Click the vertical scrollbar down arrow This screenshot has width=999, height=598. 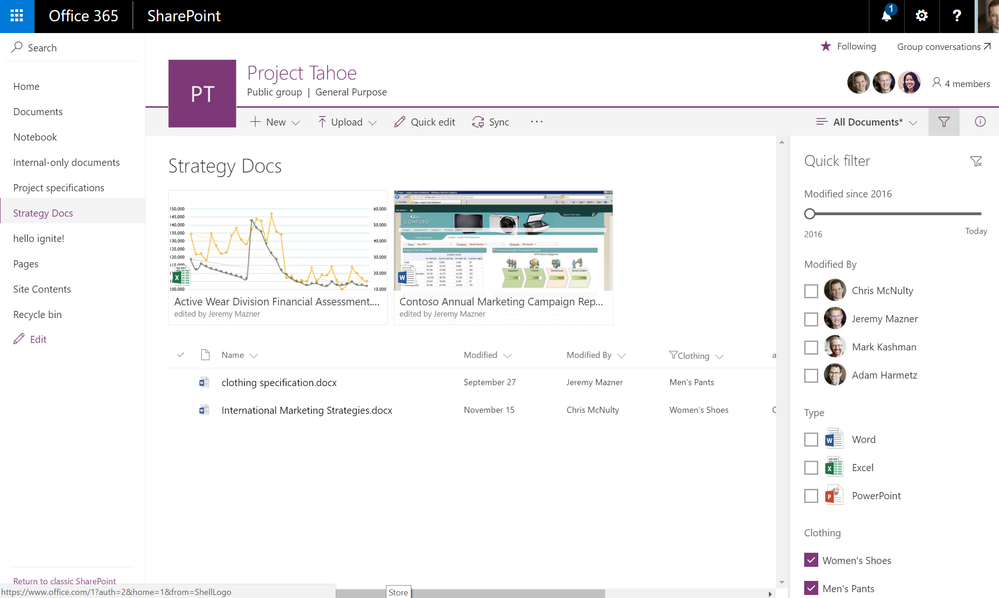782,582
